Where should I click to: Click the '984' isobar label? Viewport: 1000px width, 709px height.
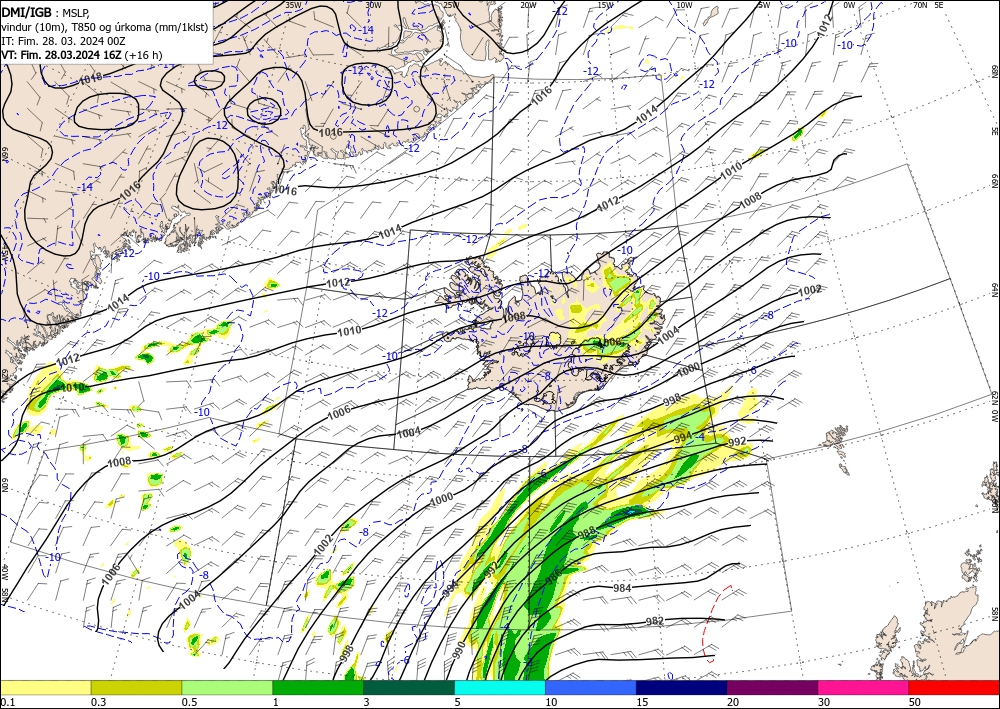pos(622,588)
